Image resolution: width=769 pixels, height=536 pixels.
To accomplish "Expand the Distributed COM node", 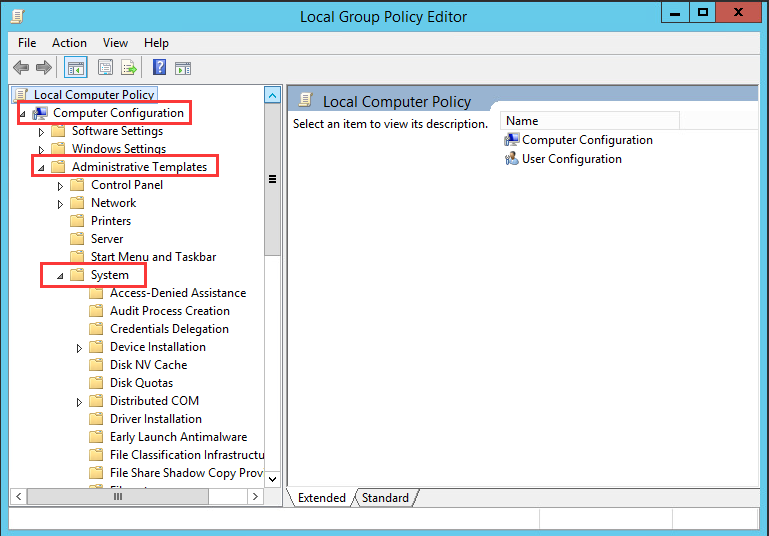I will pyautogui.click(x=79, y=402).
